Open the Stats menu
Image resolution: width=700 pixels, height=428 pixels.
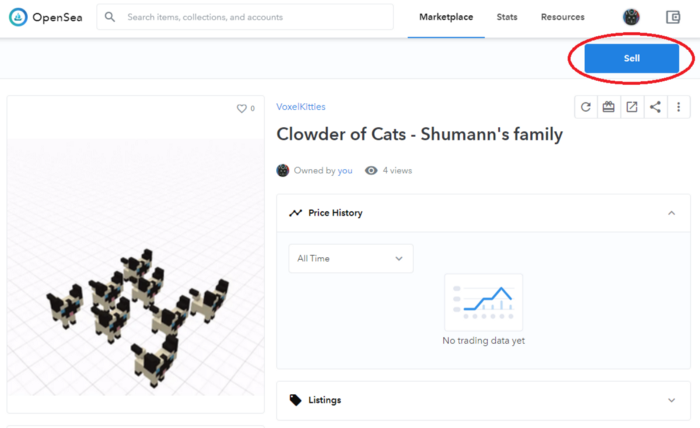[507, 17]
